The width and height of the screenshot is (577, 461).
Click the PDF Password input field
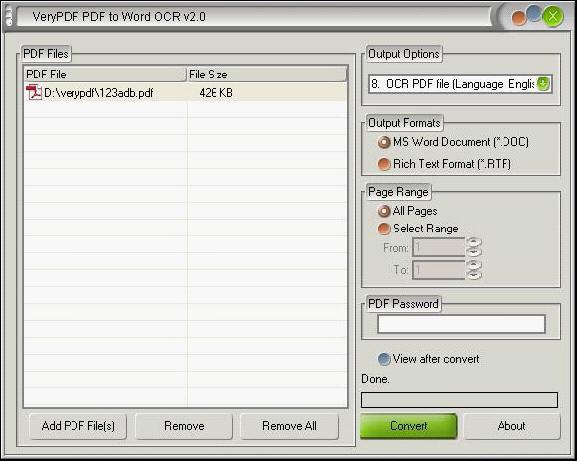pos(461,324)
